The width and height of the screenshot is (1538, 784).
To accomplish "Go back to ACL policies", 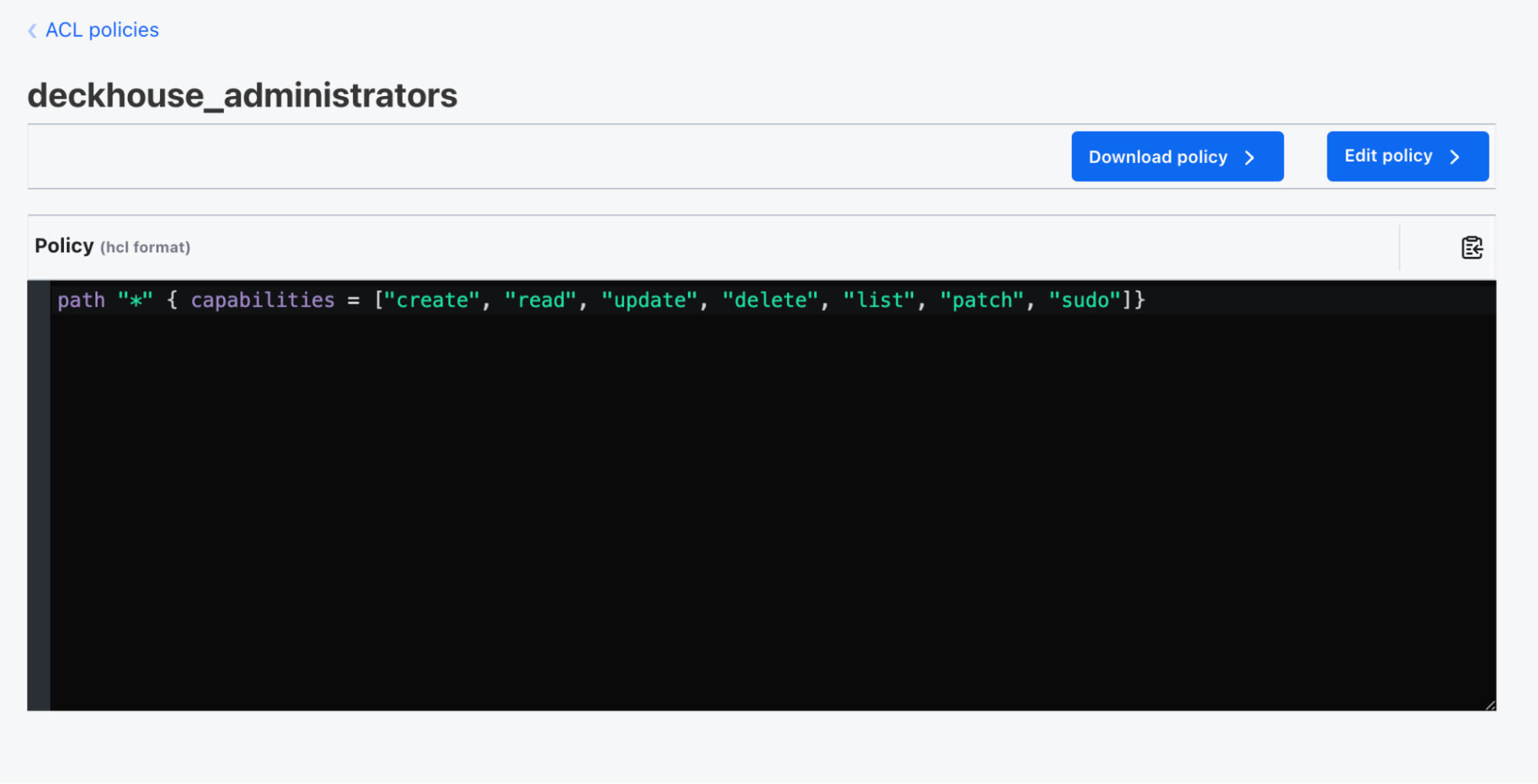I will pyautogui.click(x=102, y=30).
